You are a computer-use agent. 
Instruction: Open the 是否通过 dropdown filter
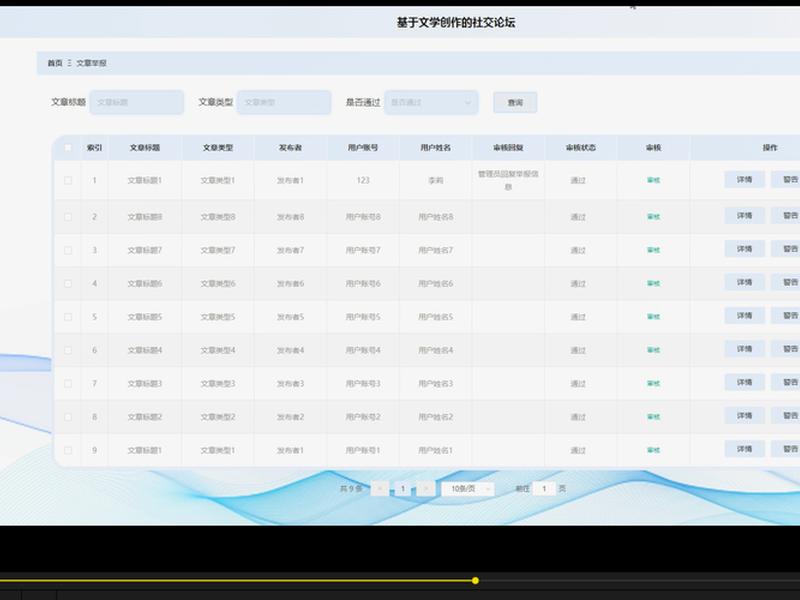431,103
